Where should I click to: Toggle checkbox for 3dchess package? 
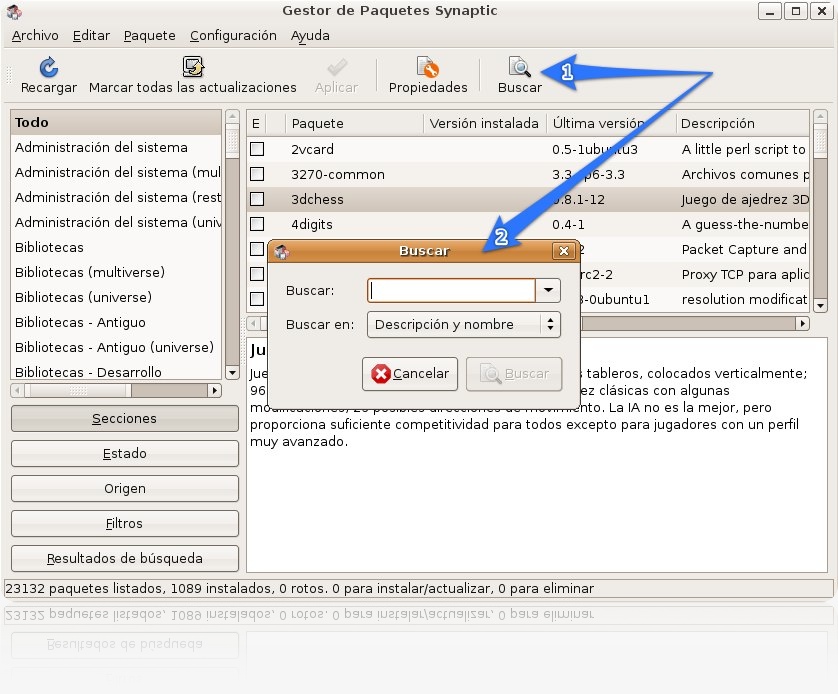coord(257,199)
